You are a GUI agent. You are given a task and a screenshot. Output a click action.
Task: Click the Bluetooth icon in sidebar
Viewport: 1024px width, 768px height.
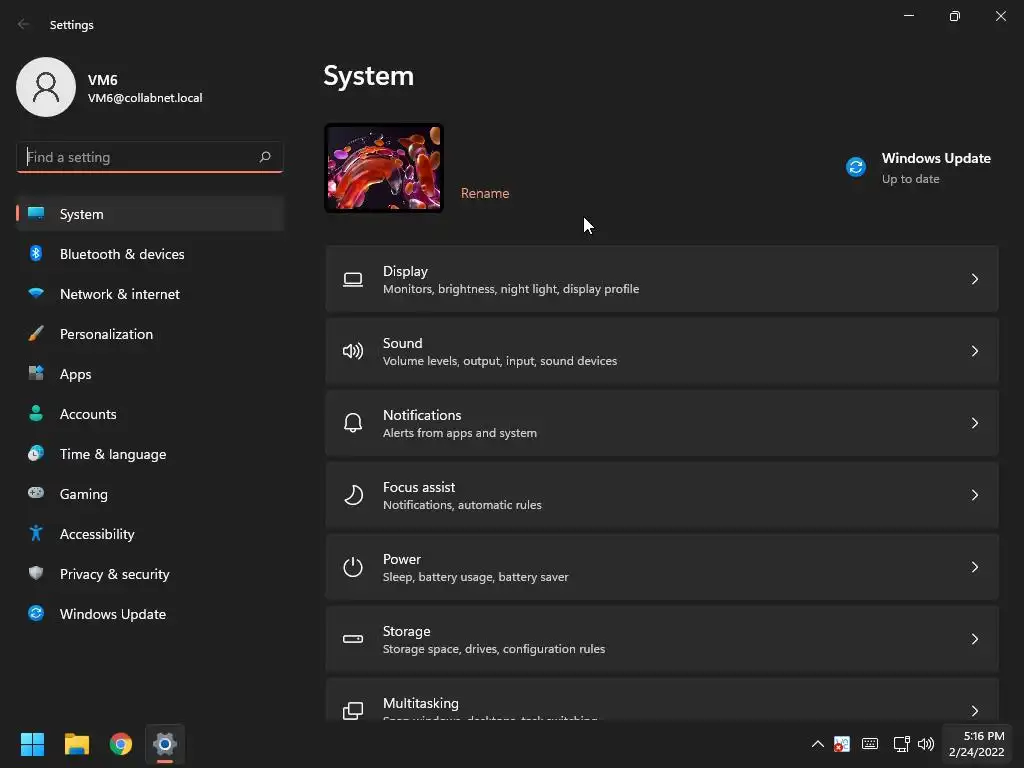point(36,253)
